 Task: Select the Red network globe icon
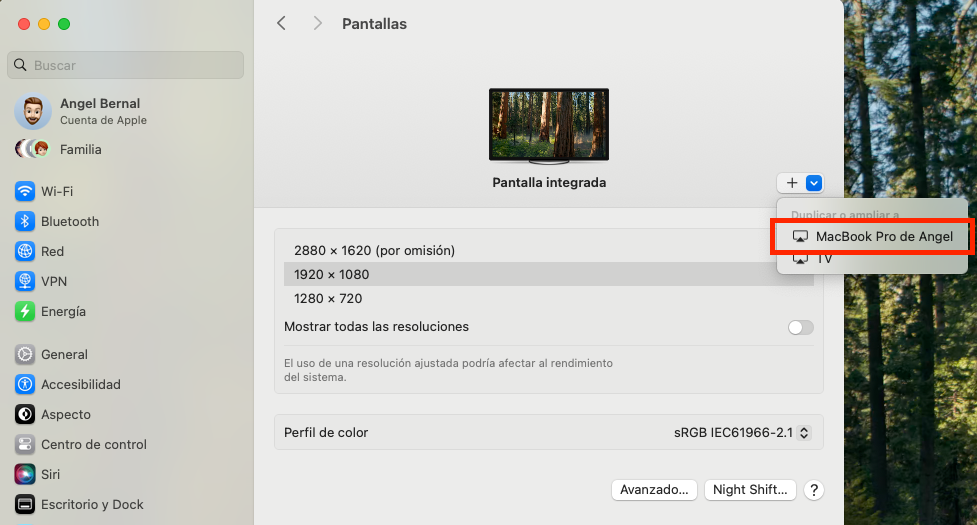coord(25,251)
